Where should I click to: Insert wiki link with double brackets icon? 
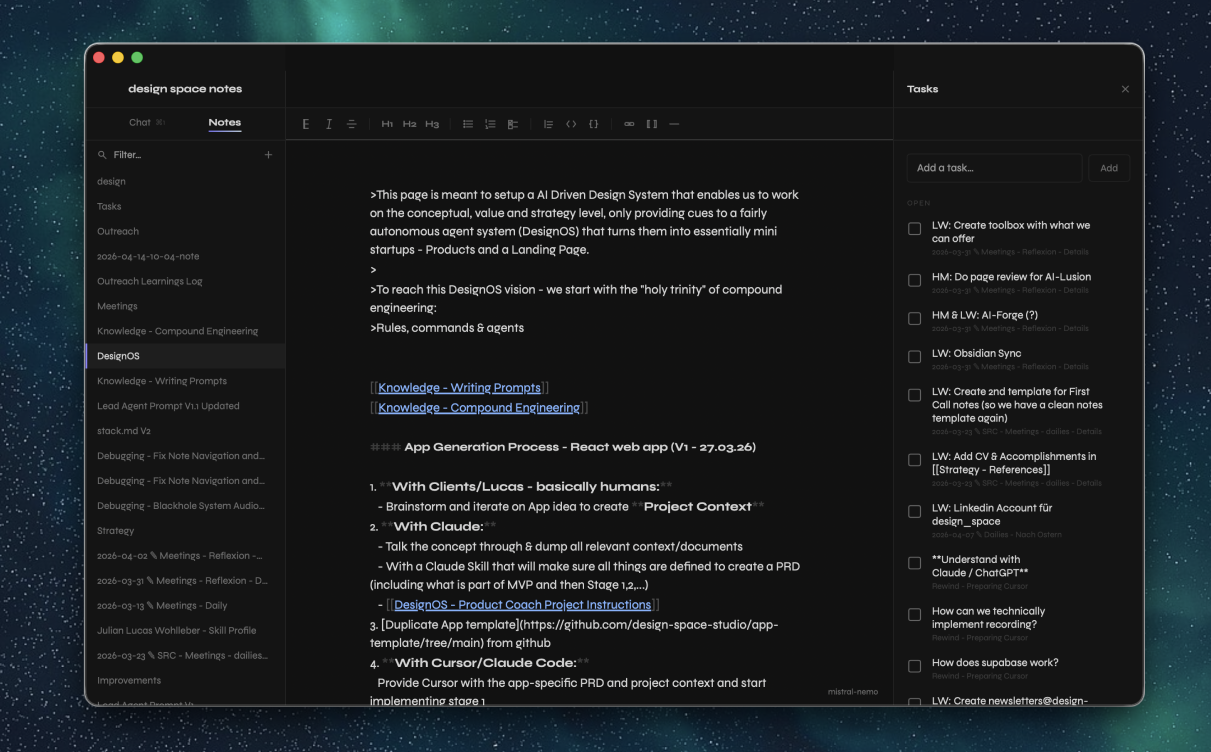point(652,124)
